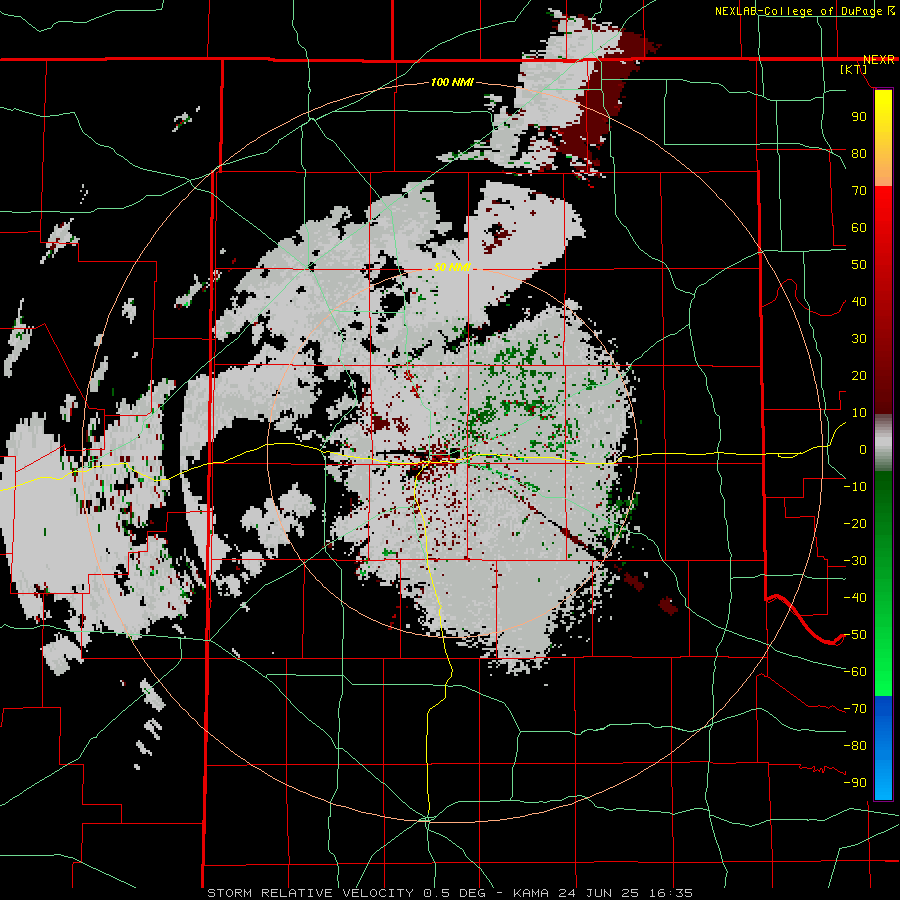Screen dimensions: 900x900
Task: Click the 24 JUN 25 date in the caption
Action: [599, 893]
